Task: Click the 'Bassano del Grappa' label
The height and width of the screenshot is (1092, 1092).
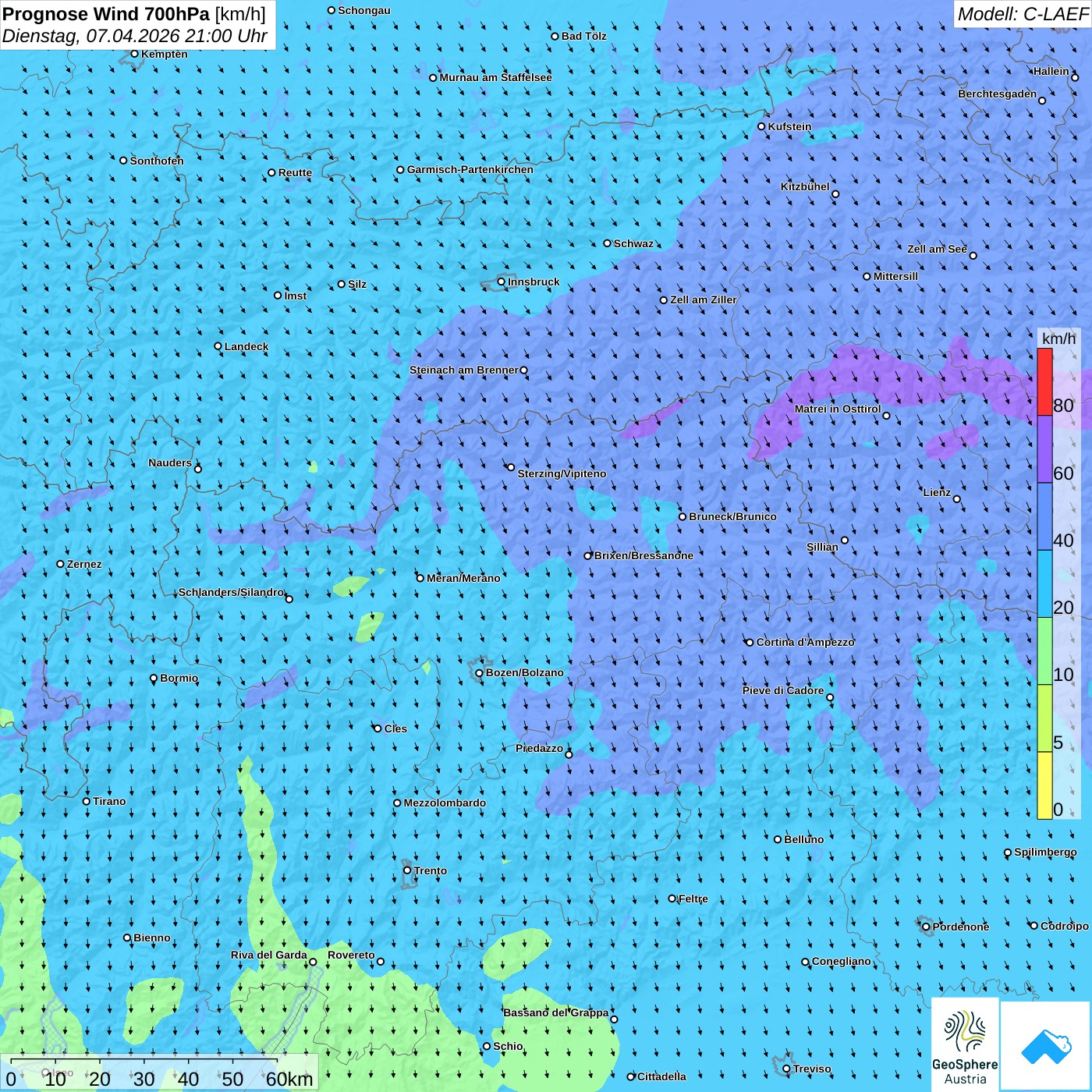Action: tap(556, 1012)
